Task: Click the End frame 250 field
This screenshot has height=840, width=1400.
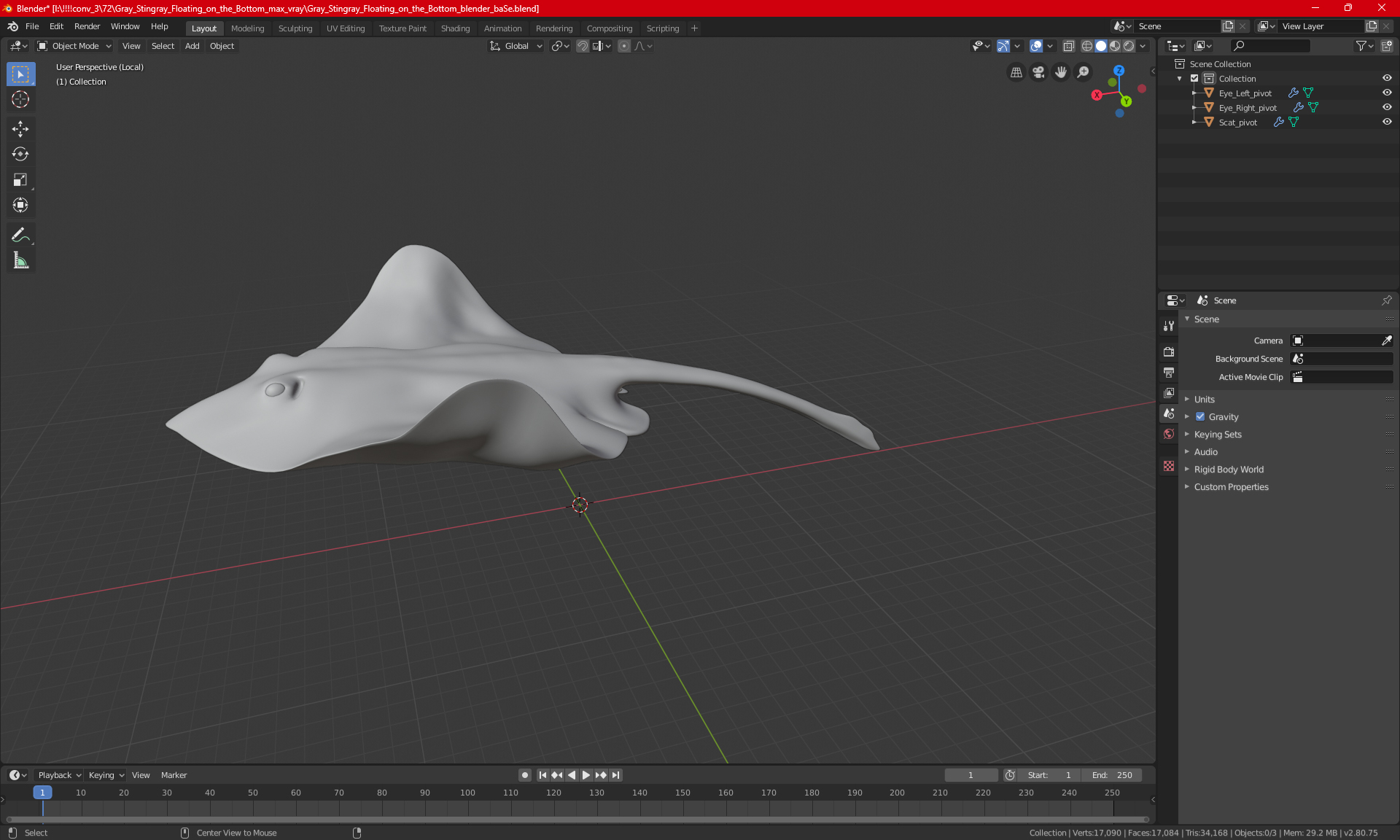Action: coord(1112,775)
